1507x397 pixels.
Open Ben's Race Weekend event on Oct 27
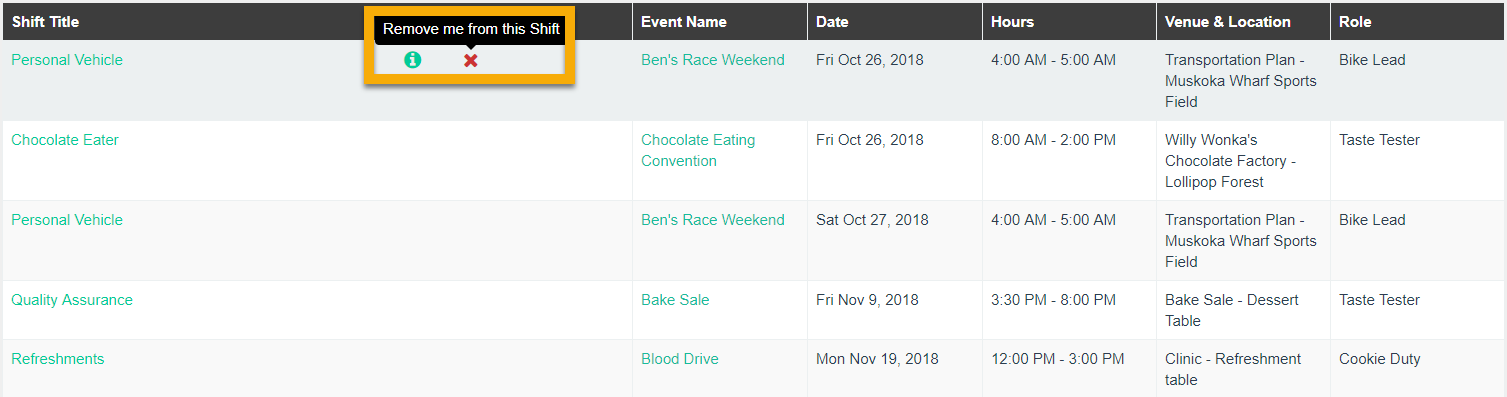tap(713, 220)
